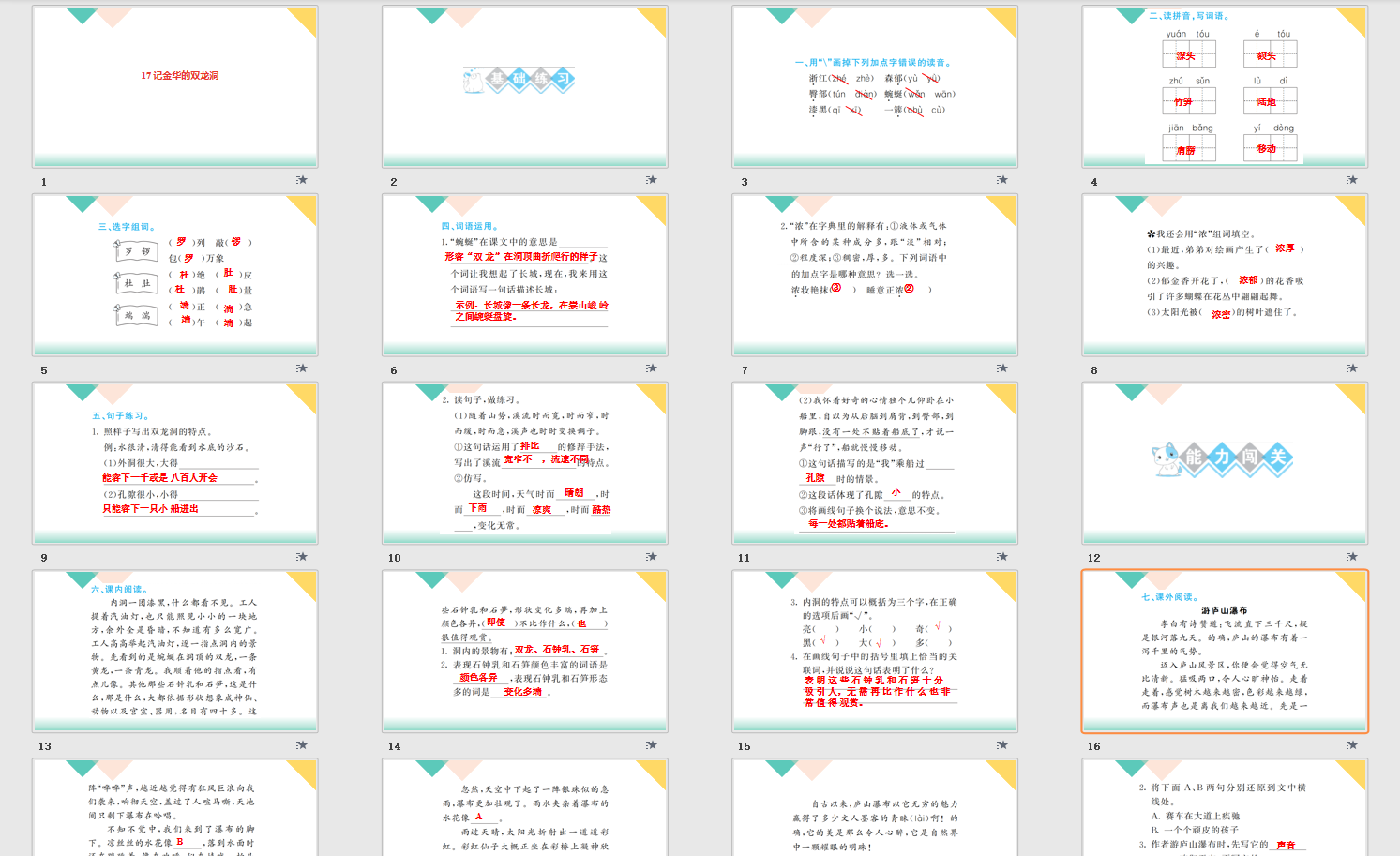Image resolution: width=1400 pixels, height=856 pixels.
Task: Select slide 10 '读句子,做练习' thumbnail
Action: (525, 463)
